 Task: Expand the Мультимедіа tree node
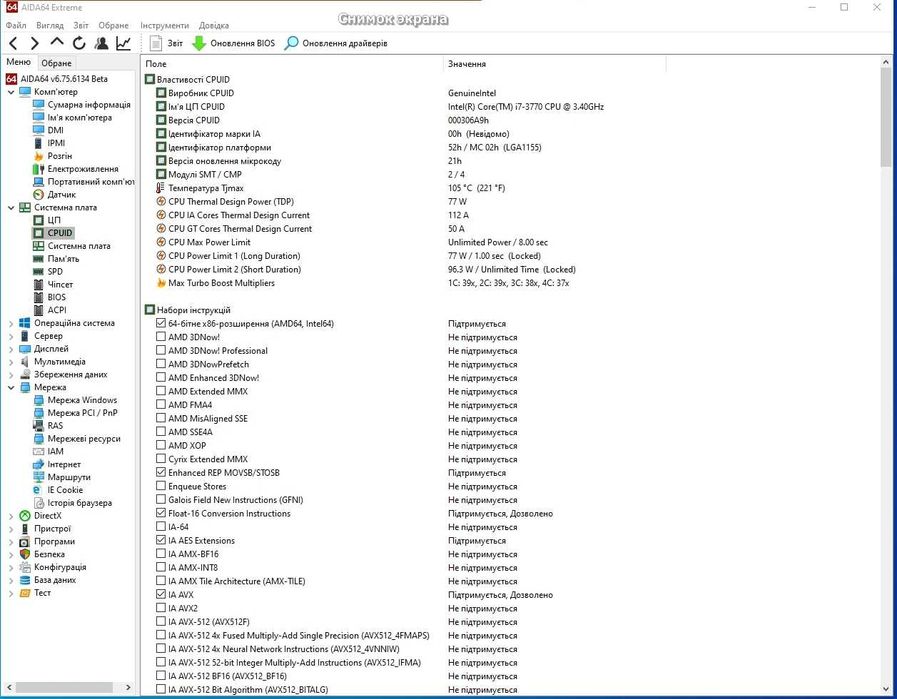point(11,362)
